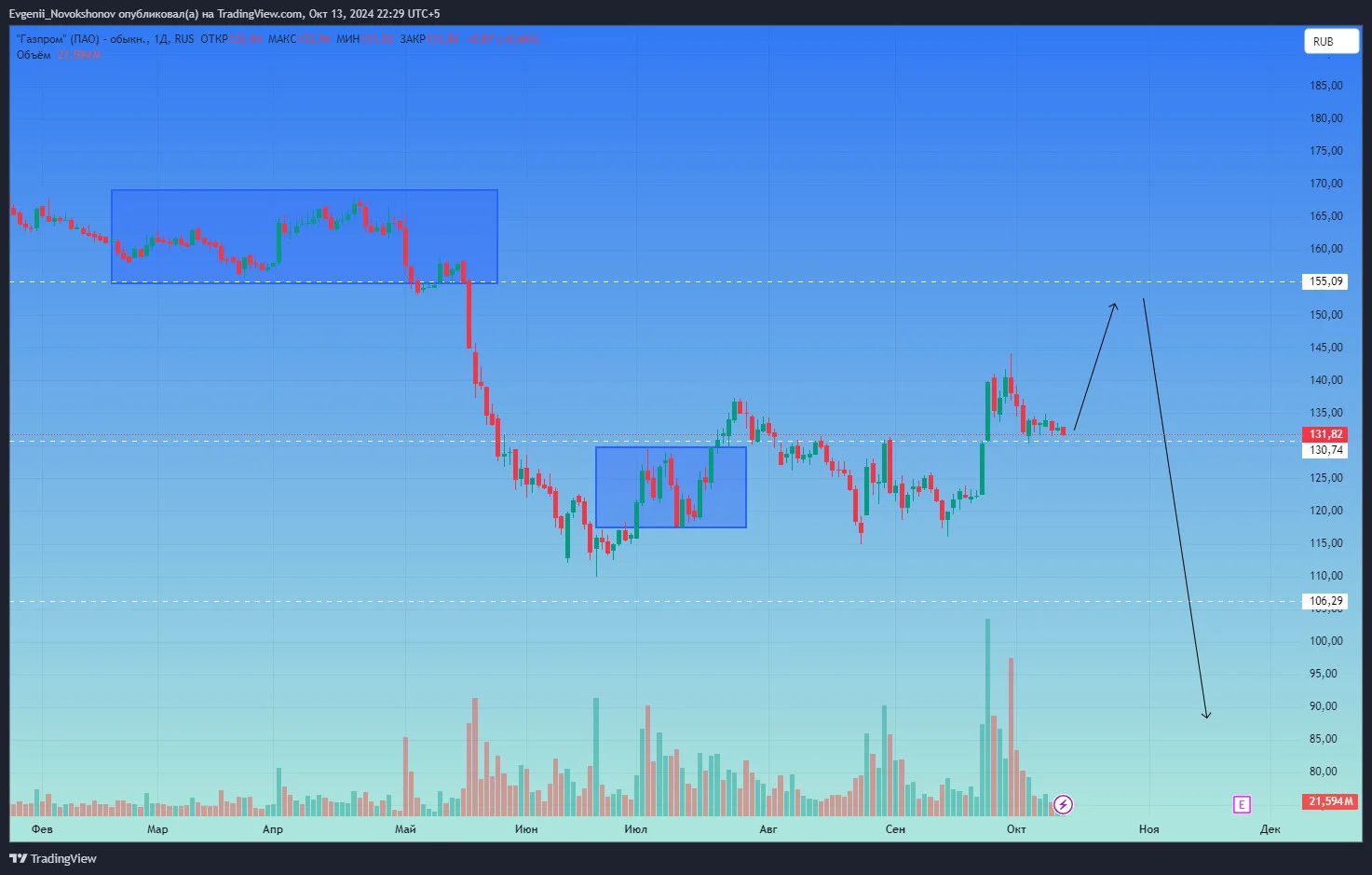The image size is (1372, 875).
Task: Click the 130,74 price level label
Action: tap(1325, 450)
